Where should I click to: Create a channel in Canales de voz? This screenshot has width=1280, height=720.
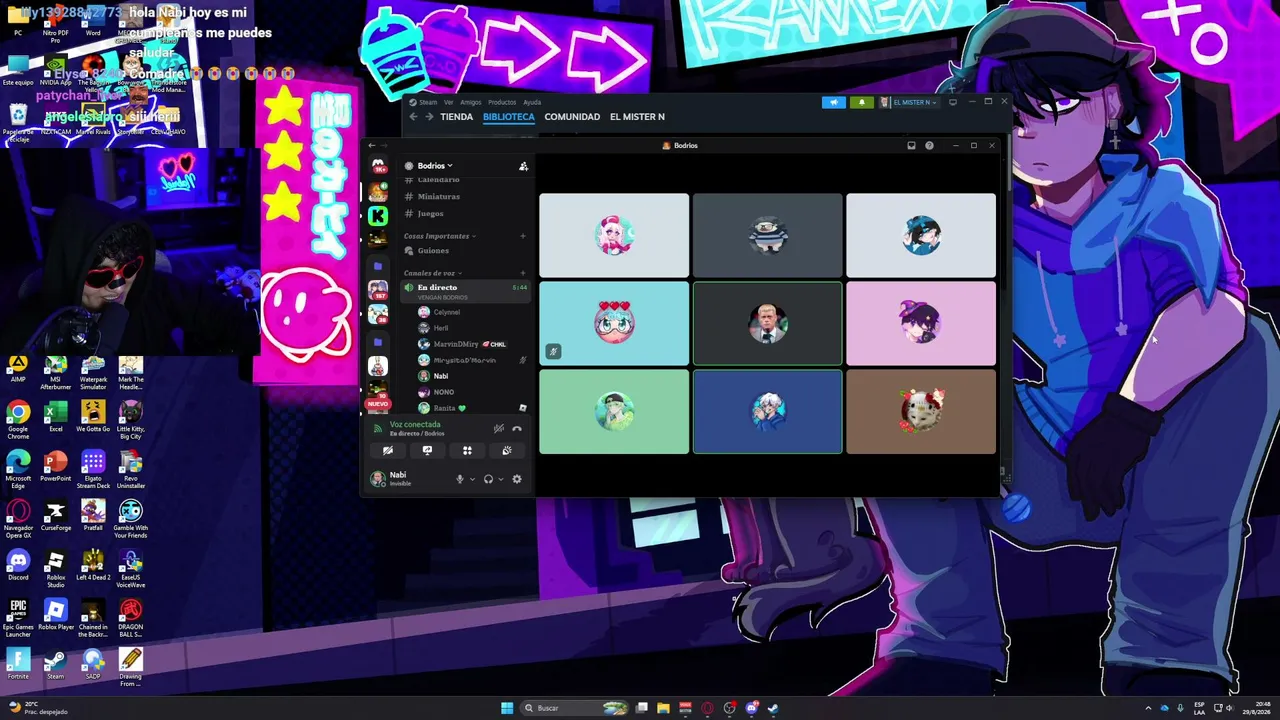pyautogui.click(x=523, y=273)
